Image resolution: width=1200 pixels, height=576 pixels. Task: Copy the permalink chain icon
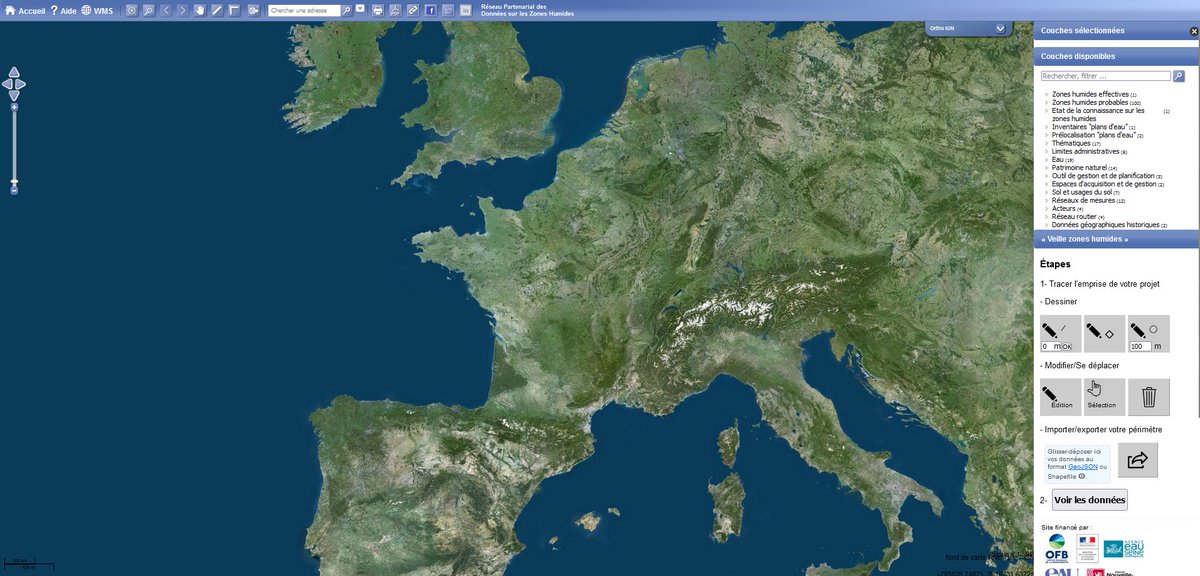tap(412, 10)
